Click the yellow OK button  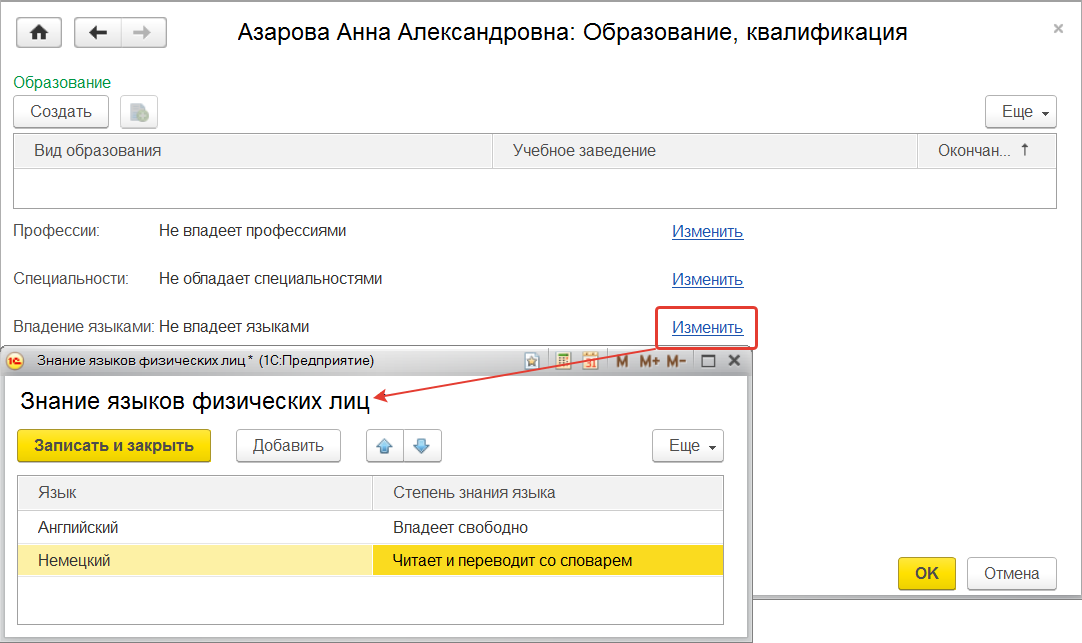click(x=927, y=573)
